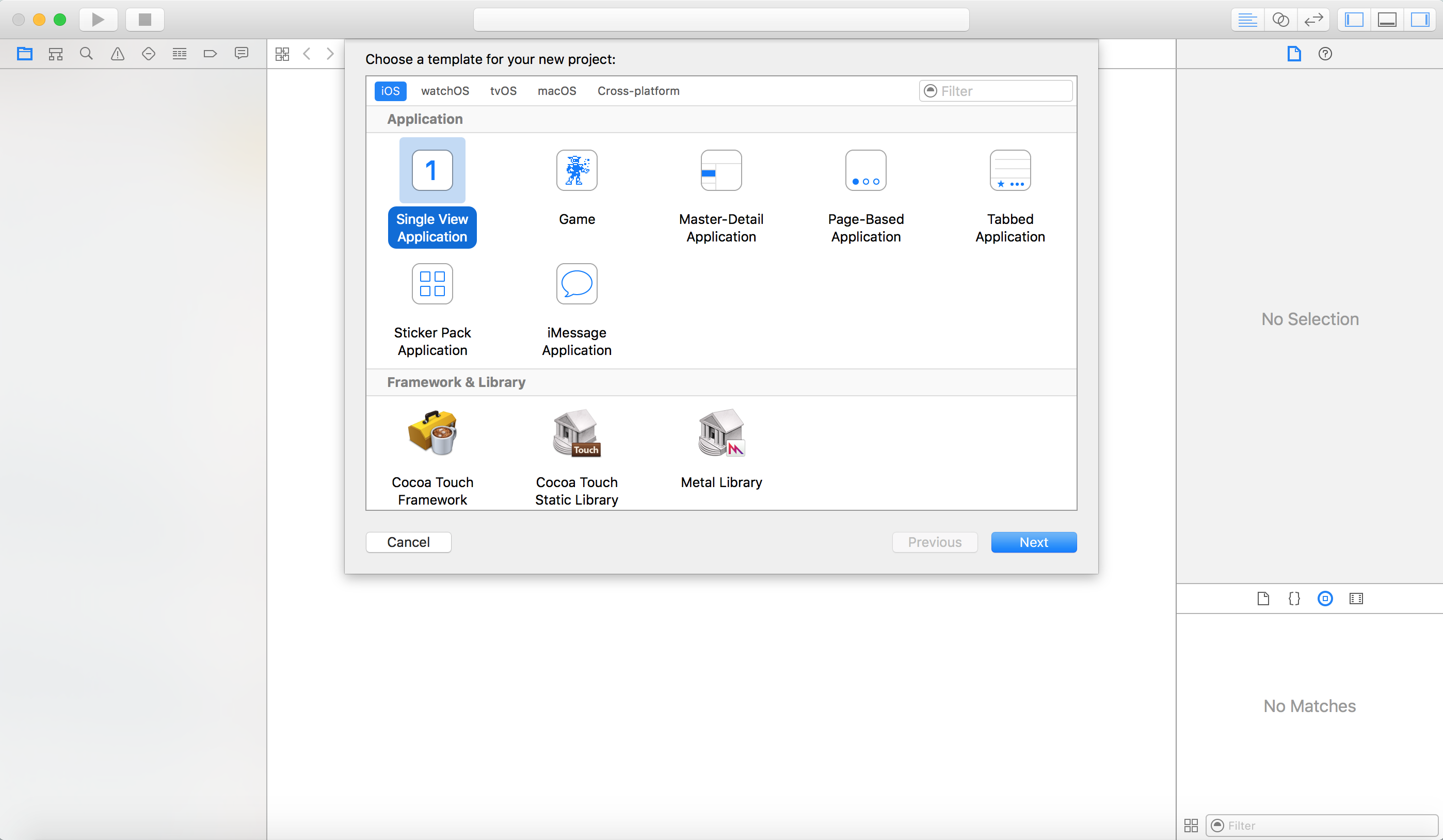Switch library view using grid icon
The width and height of the screenshot is (1443, 840).
pos(1191,825)
